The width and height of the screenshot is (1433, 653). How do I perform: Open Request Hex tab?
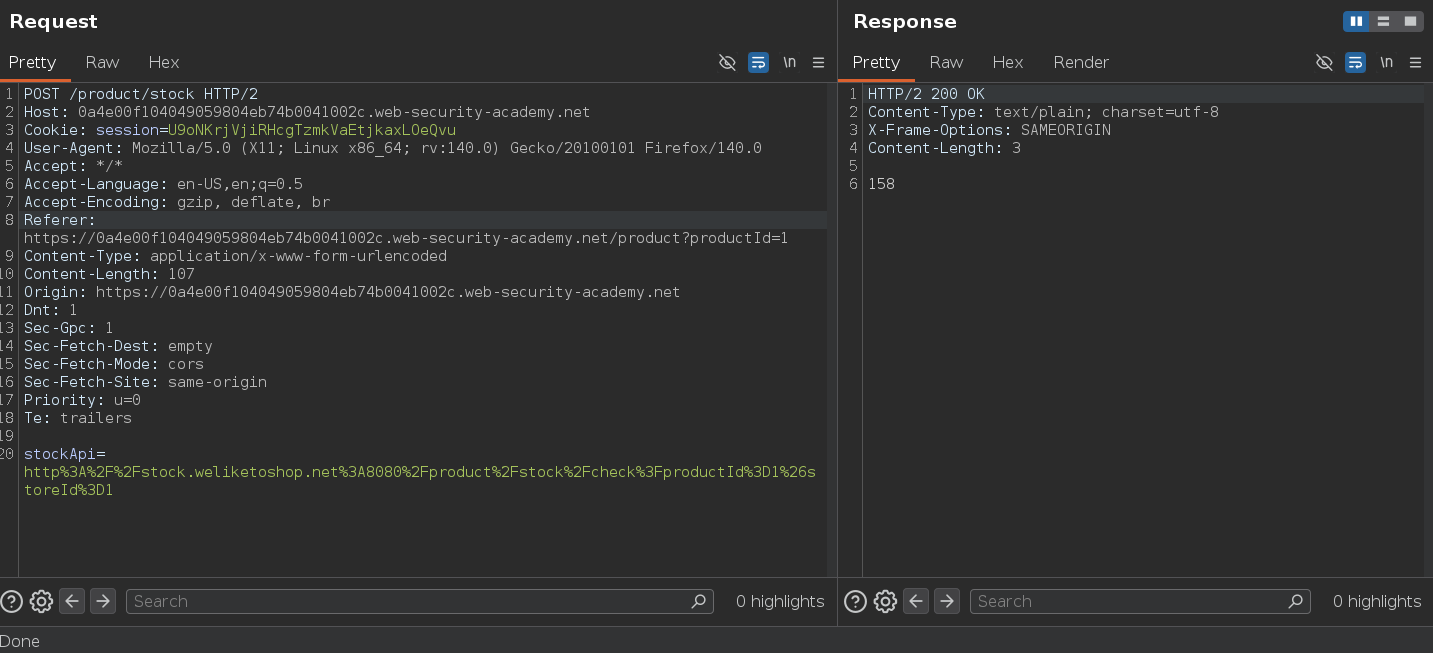(x=164, y=62)
